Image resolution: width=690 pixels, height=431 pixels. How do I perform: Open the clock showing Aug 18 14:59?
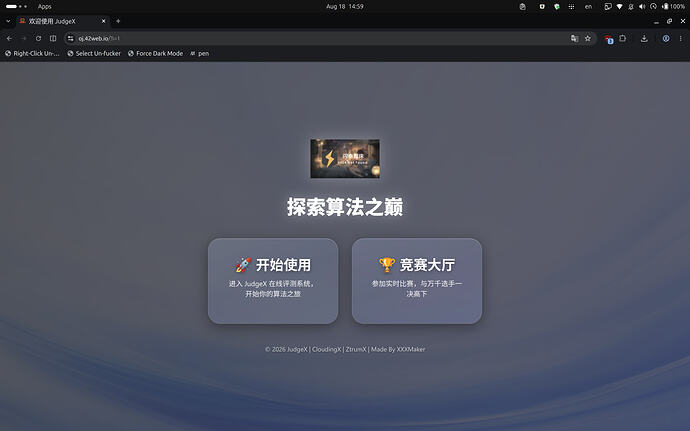tap(345, 7)
